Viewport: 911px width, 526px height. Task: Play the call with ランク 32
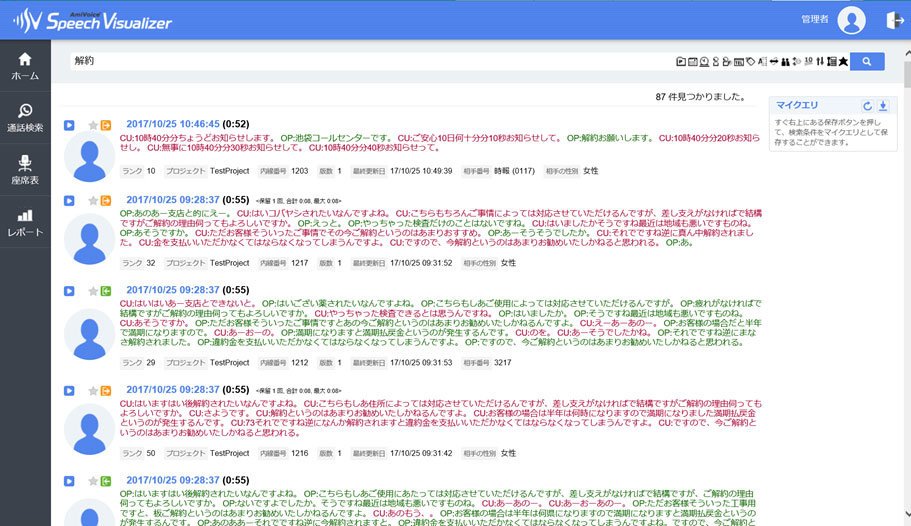(x=69, y=201)
